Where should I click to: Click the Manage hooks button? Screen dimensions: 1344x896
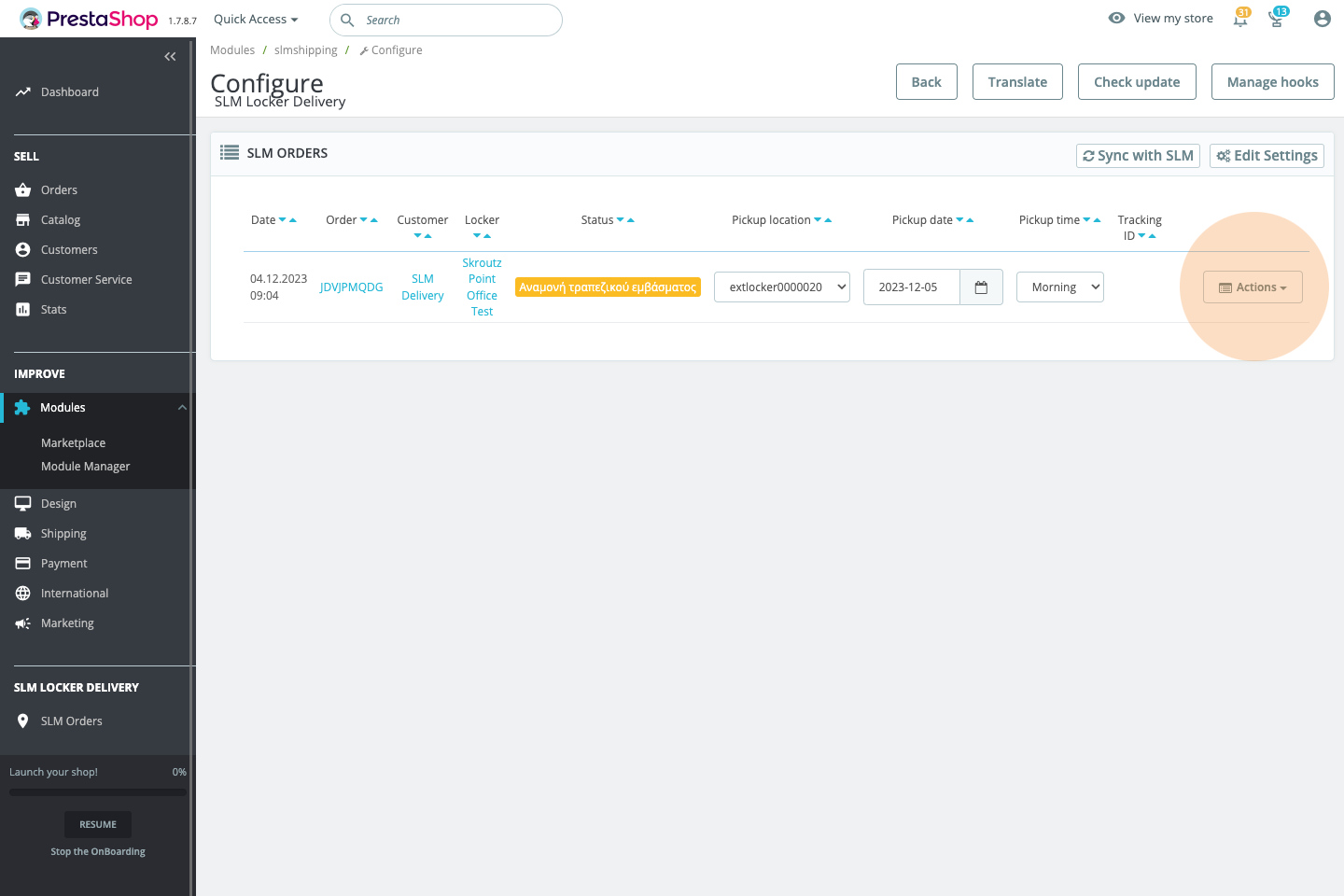click(x=1272, y=82)
